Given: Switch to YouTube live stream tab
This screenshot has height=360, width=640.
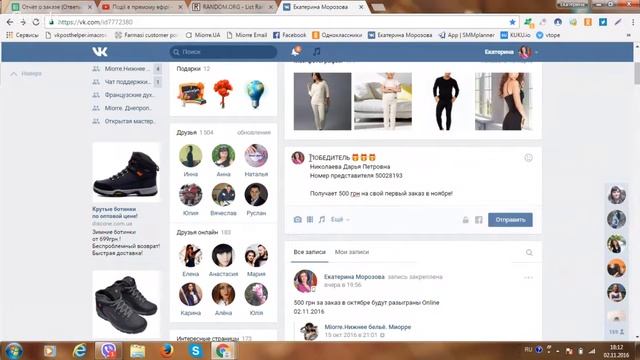Looking at the screenshot, I should [142, 7].
